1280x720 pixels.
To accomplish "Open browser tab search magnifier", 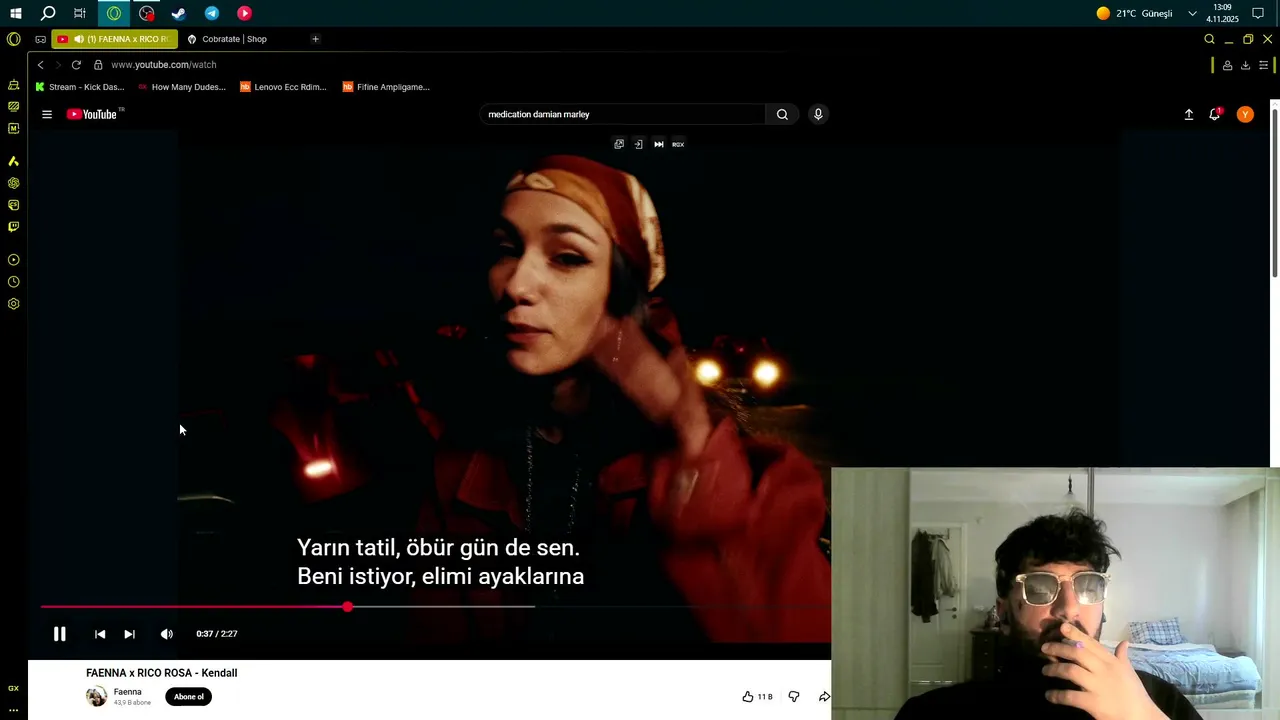I will pyautogui.click(x=1209, y=39).
